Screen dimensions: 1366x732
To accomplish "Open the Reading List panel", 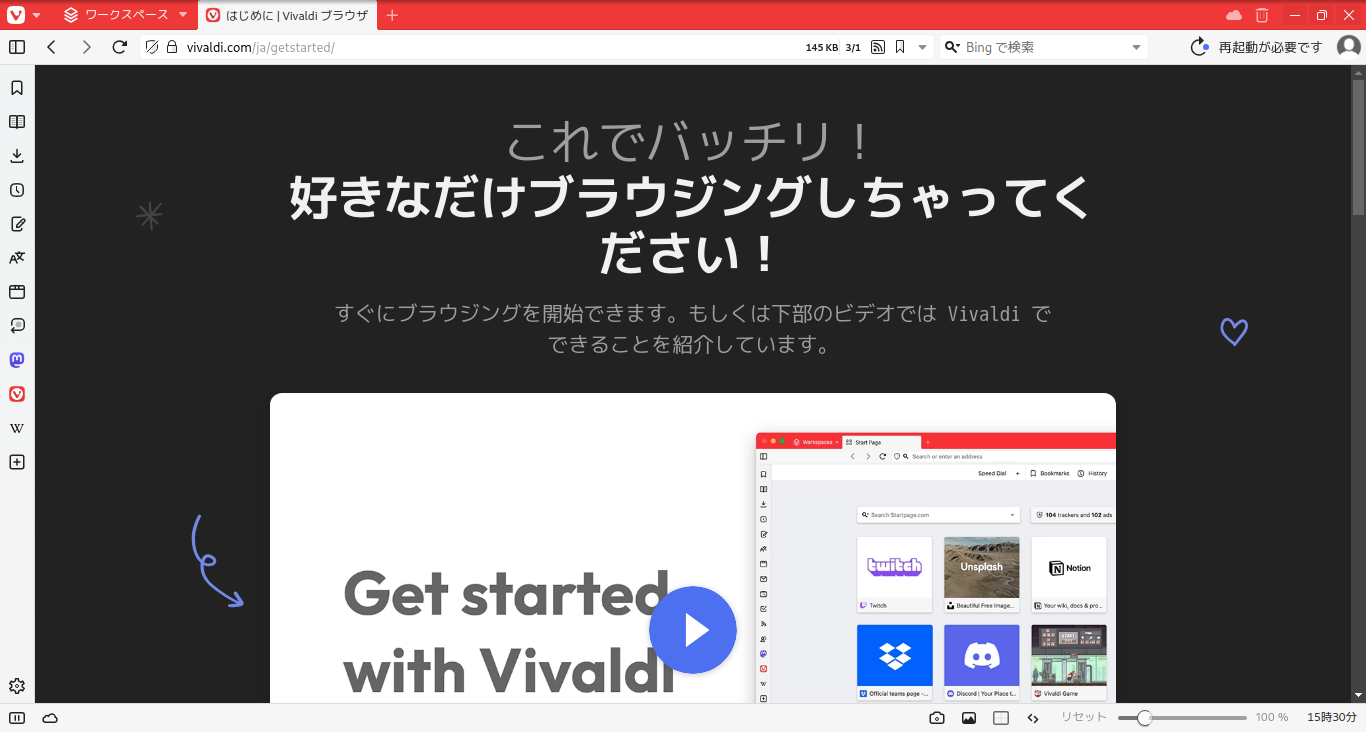I will pos(17,122).
